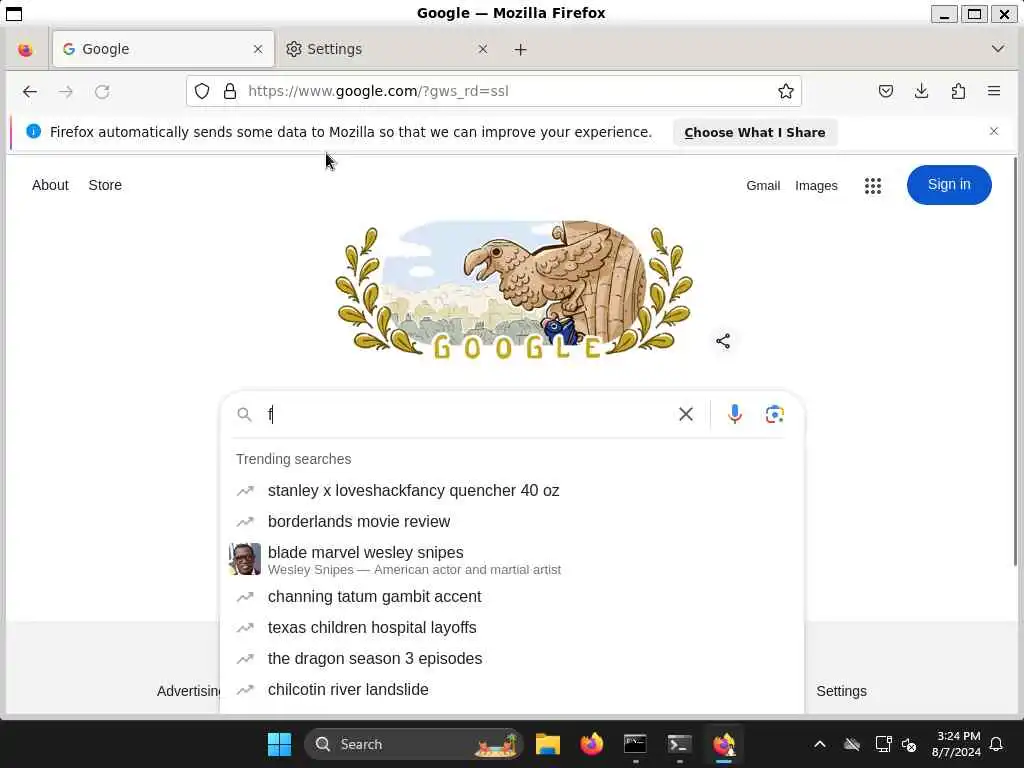The width and height of the screenshot is (1024, 768).
Task: Select suggestion blade marvel wesley snipes
Action: tap(512, 560)
